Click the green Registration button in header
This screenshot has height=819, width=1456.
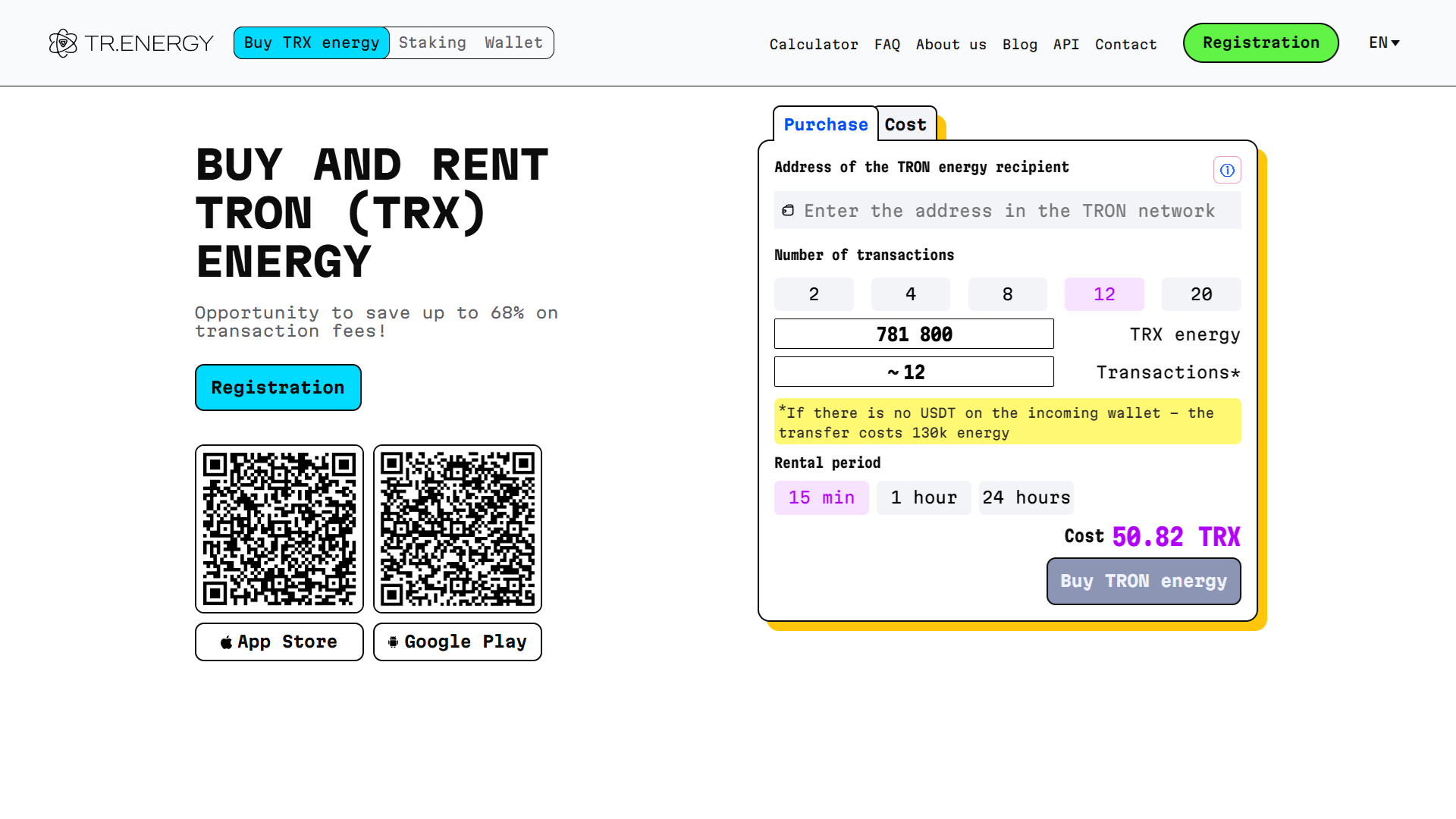[x=1260, y=43]
